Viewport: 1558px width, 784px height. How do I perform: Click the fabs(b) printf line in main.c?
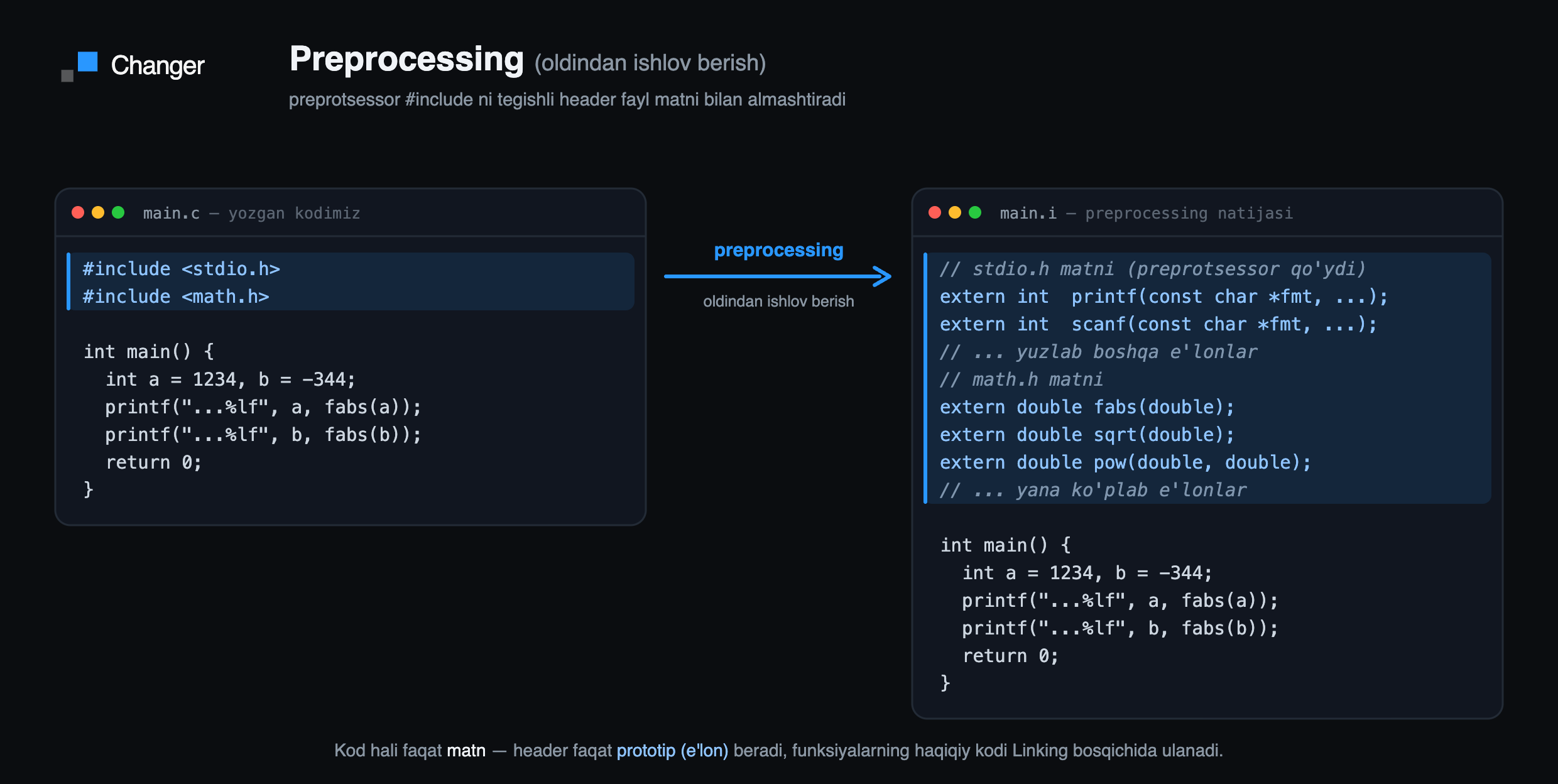pos(263,435)
